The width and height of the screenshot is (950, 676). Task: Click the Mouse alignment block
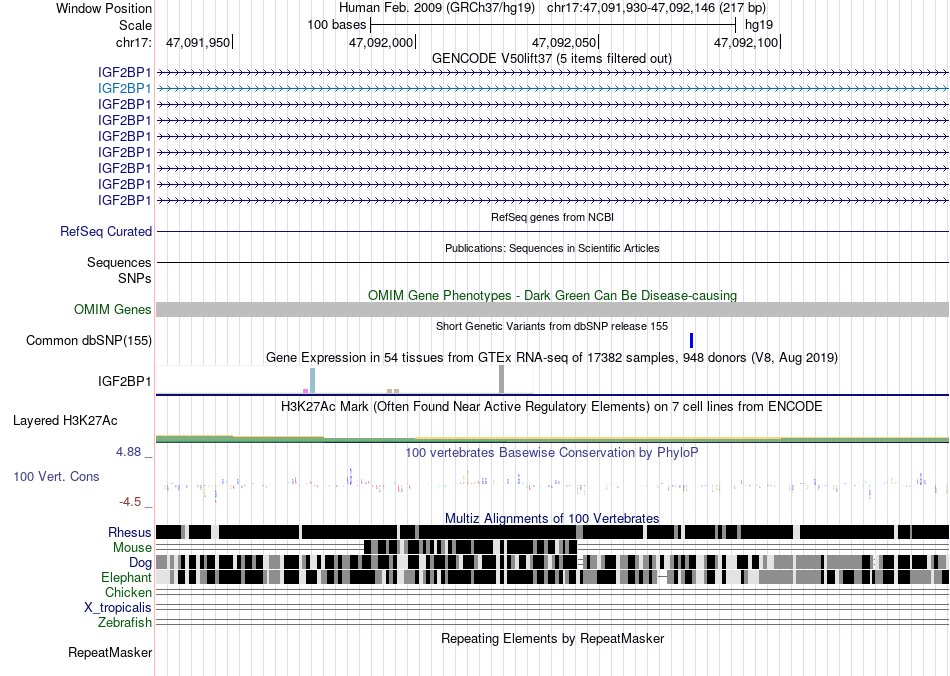(x=471, y=547)
